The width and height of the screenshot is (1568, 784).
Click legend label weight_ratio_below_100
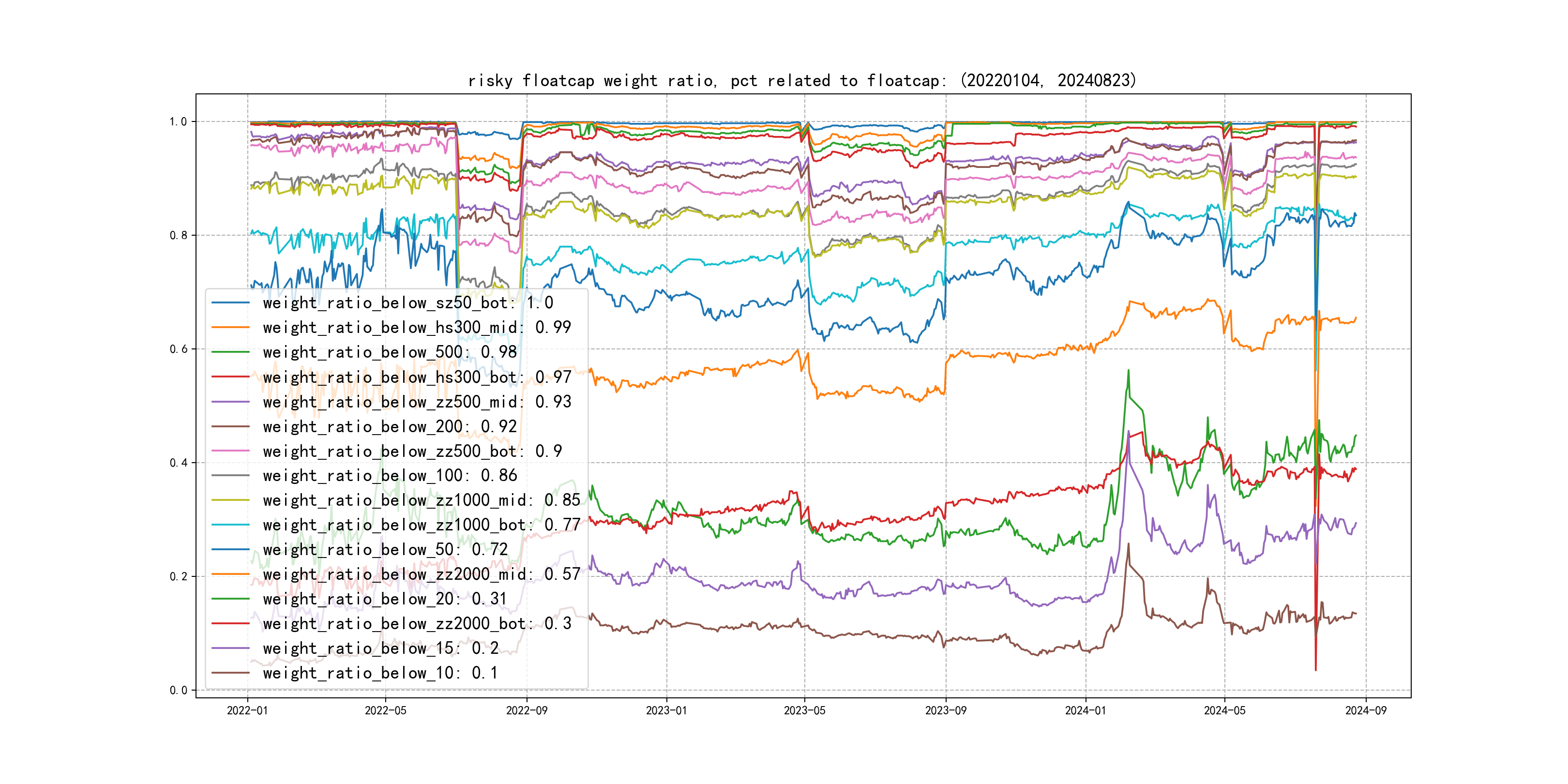tap(389, 475)
